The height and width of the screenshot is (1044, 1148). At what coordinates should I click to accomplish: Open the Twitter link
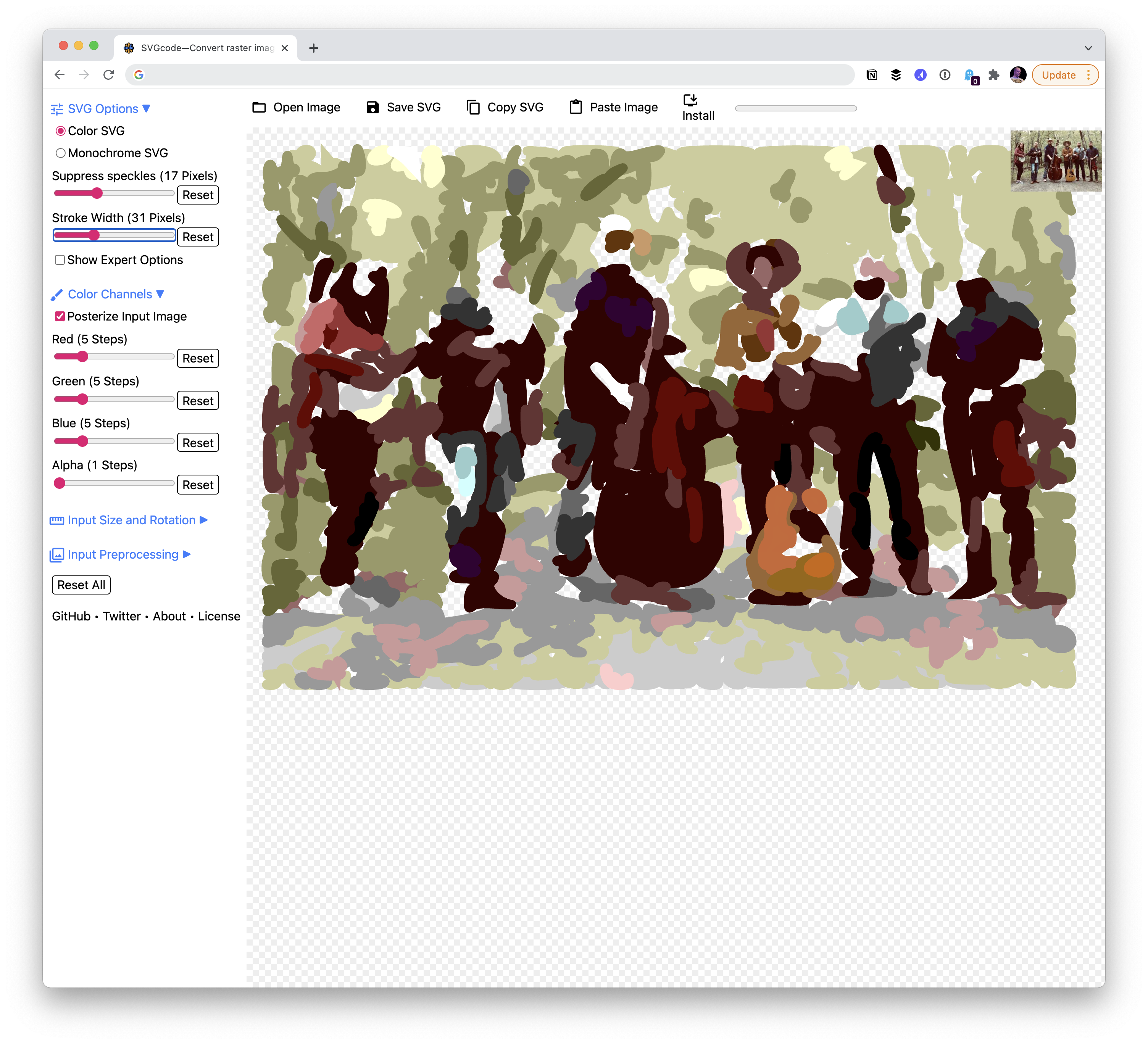click(x=122, y=617)
